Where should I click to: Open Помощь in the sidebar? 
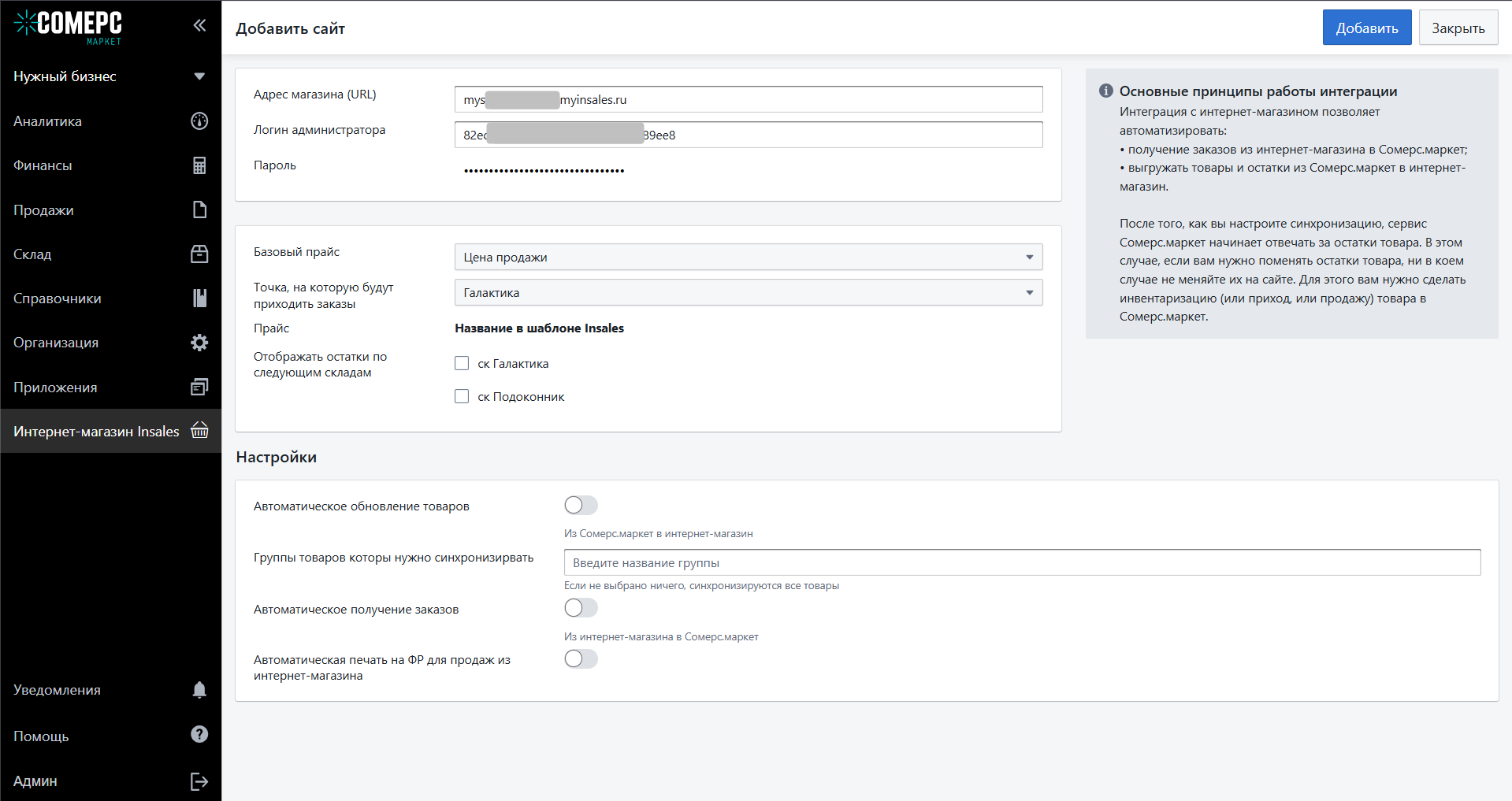coord(110,736)
